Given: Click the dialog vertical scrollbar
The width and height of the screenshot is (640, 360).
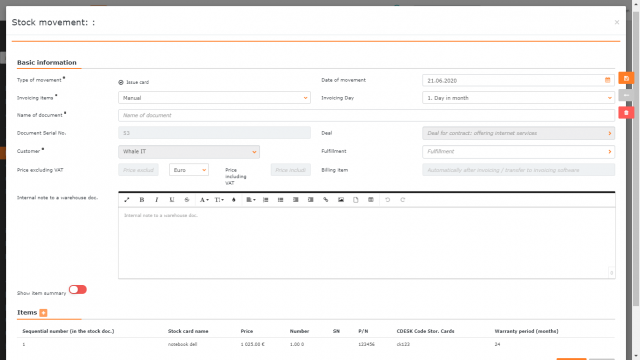Looking at the screenshot, I should coord(636,159).
